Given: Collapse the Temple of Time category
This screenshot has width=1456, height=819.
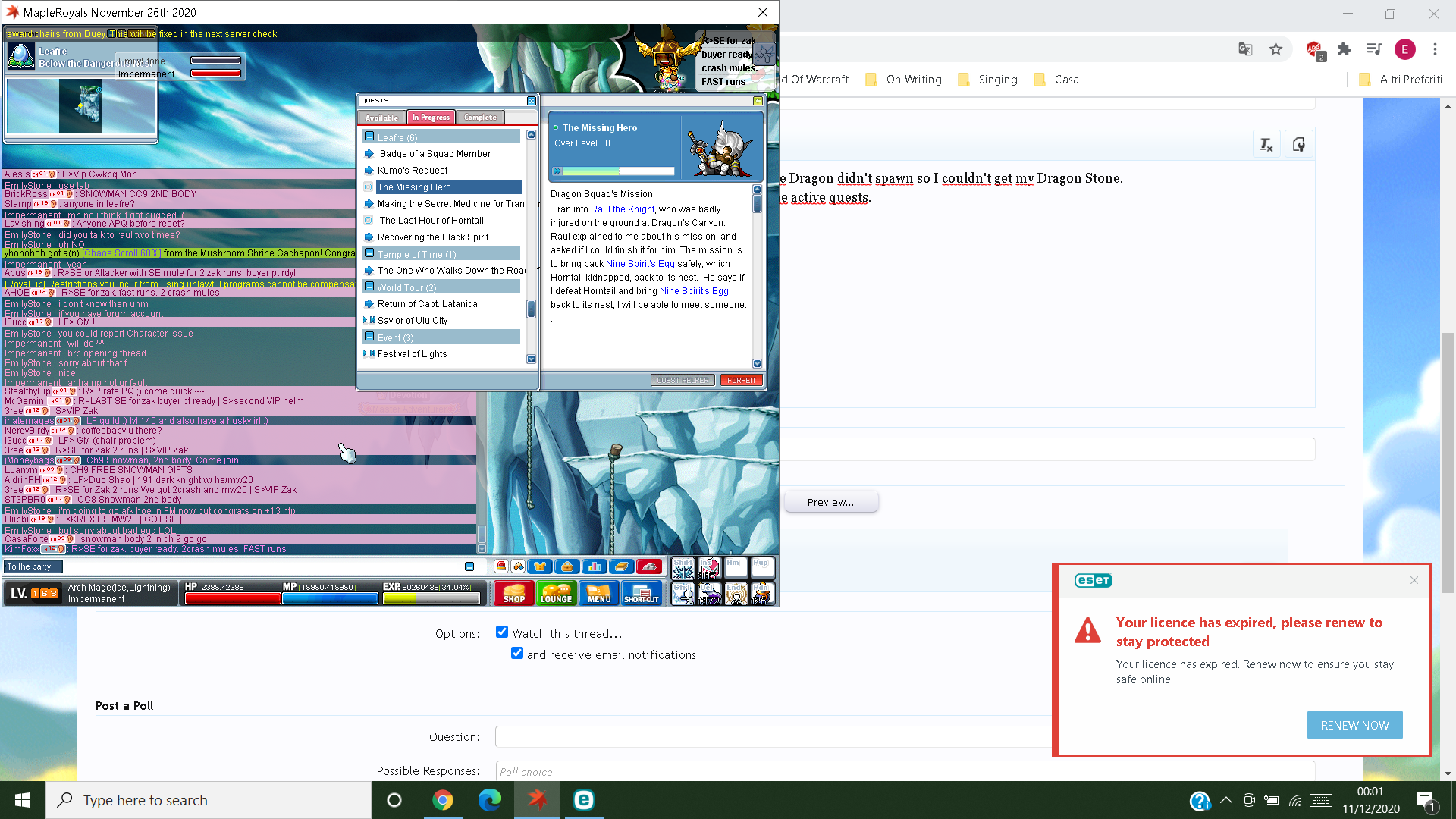Looking at the screenshot, I should [369, 253].
